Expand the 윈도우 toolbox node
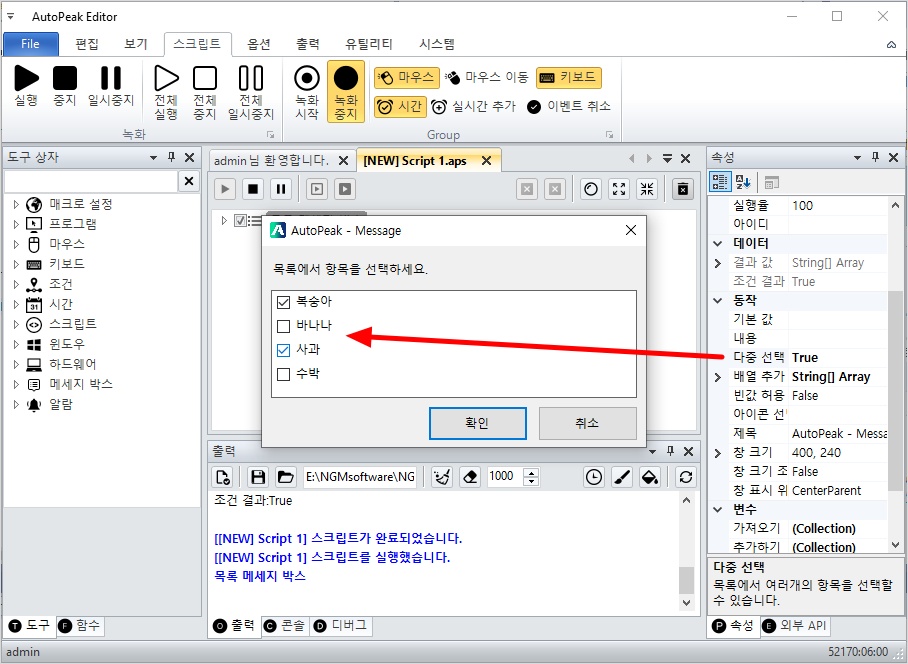908x664 pixels. (16, 344)
